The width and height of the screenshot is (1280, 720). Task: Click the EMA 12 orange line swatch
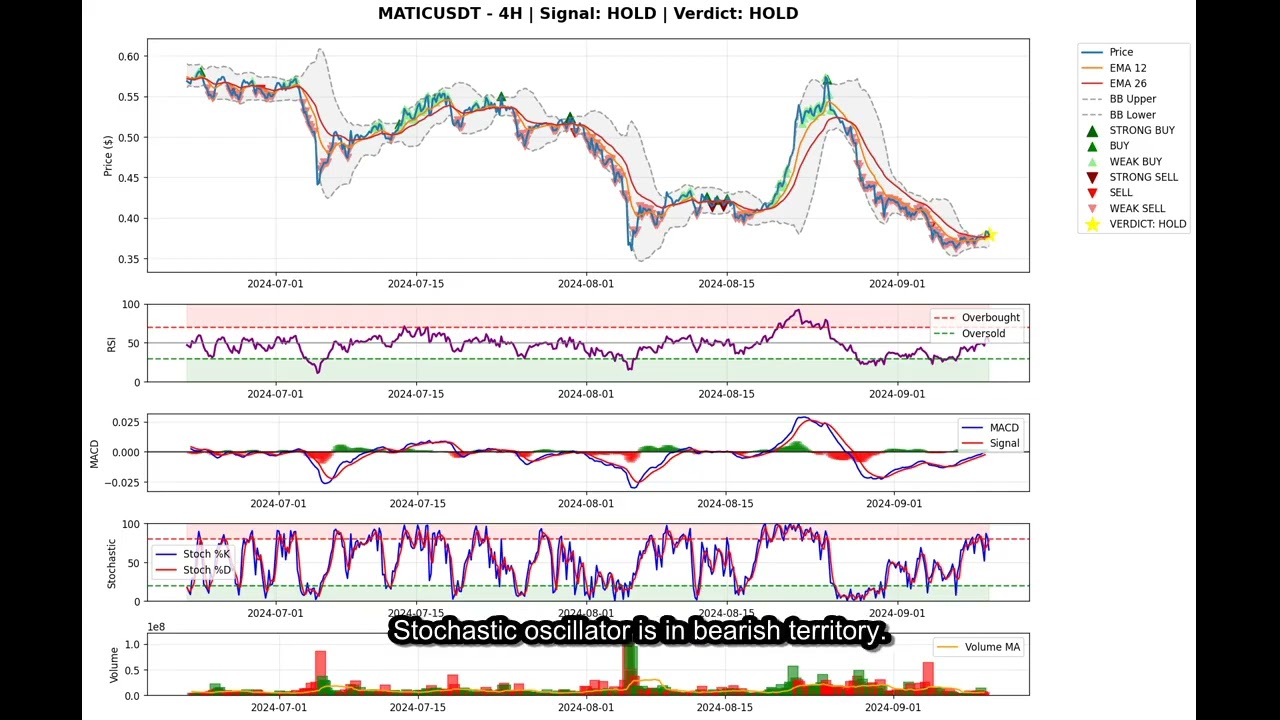tap(1092, 68)
